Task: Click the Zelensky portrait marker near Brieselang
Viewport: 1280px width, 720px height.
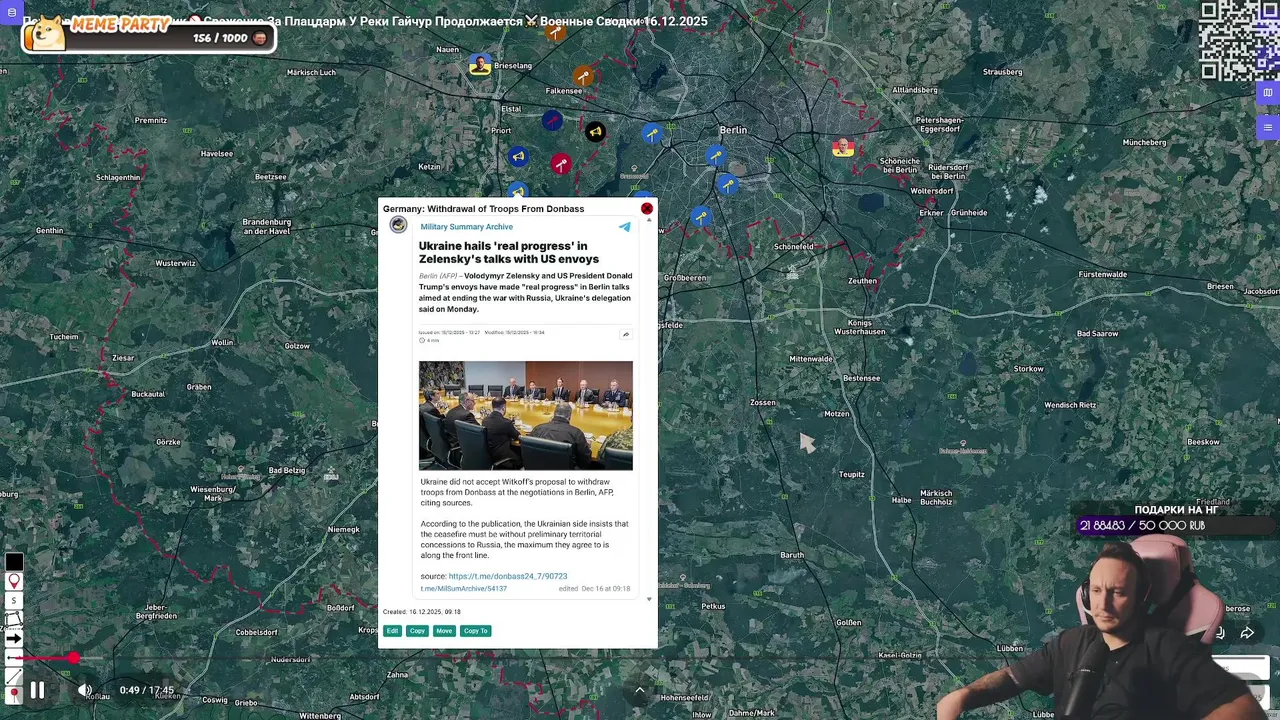Action: click(480, 66)
